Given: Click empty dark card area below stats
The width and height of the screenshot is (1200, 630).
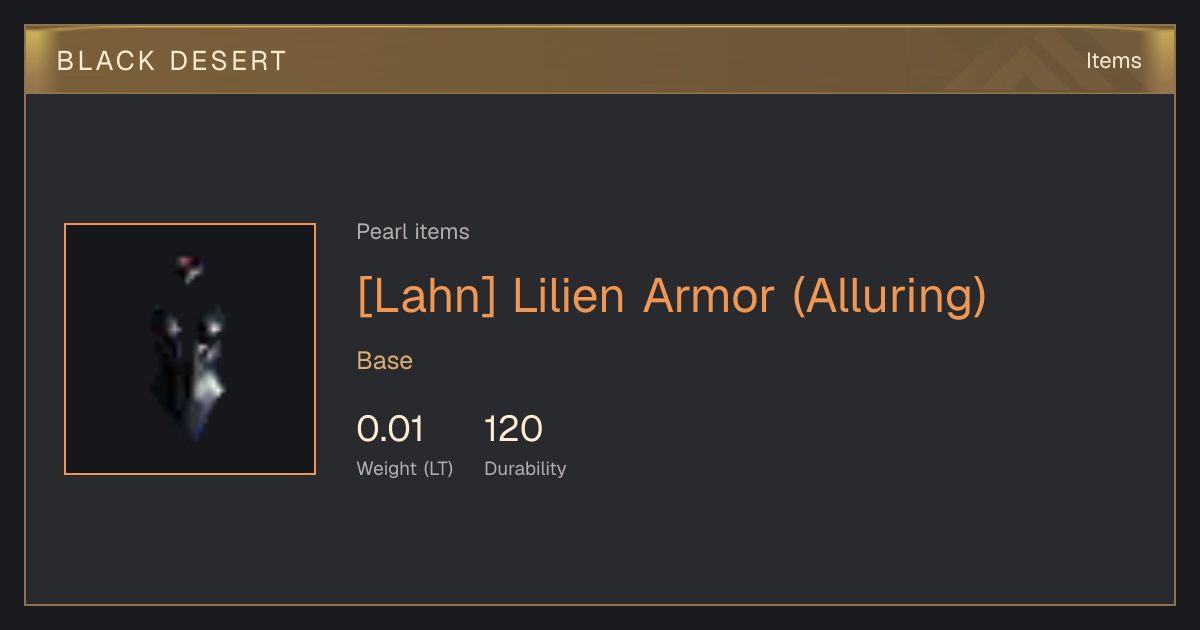Looking at the screenshot, I should pyautogui.click(x=600, y=545).
